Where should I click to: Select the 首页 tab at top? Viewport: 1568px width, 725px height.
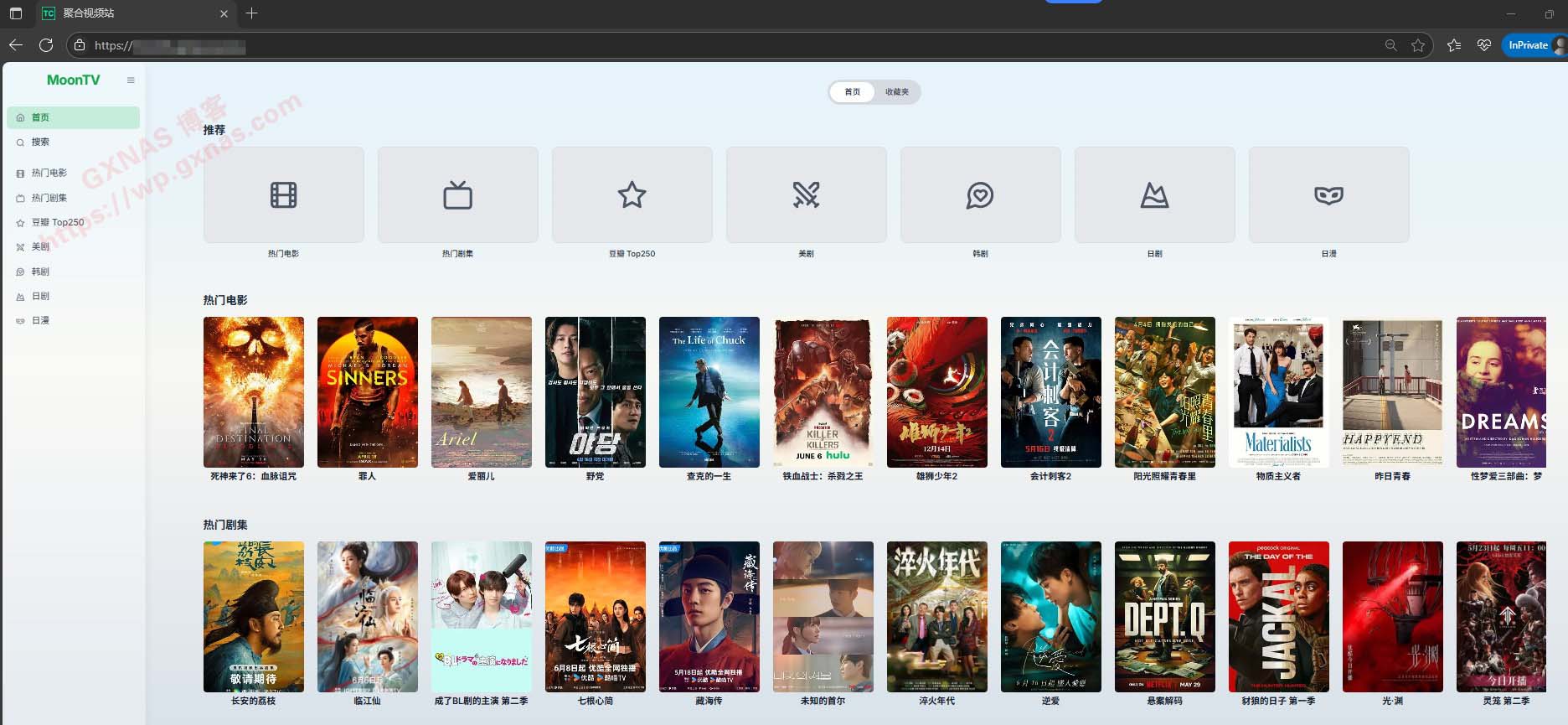[x=852, y=92]
